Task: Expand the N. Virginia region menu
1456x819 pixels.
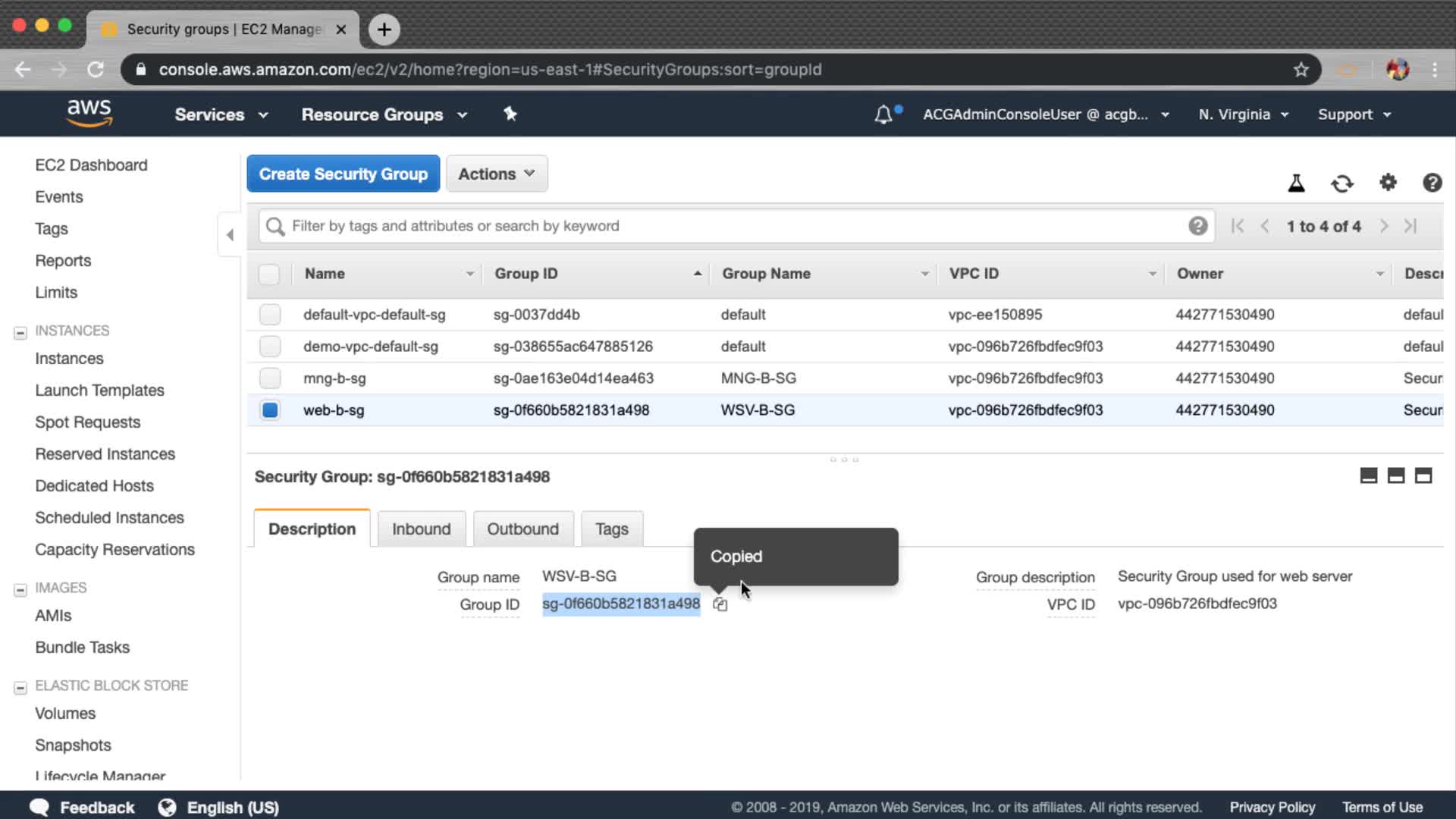Action: point(1243,115)
